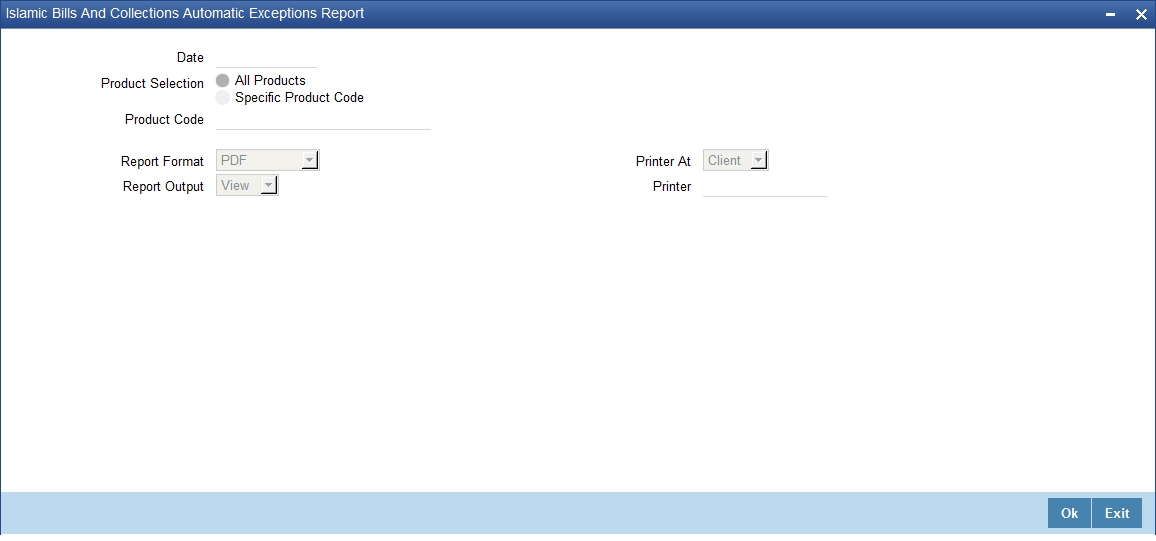
Task: Click the Printer input field
Action: (765, 186)
